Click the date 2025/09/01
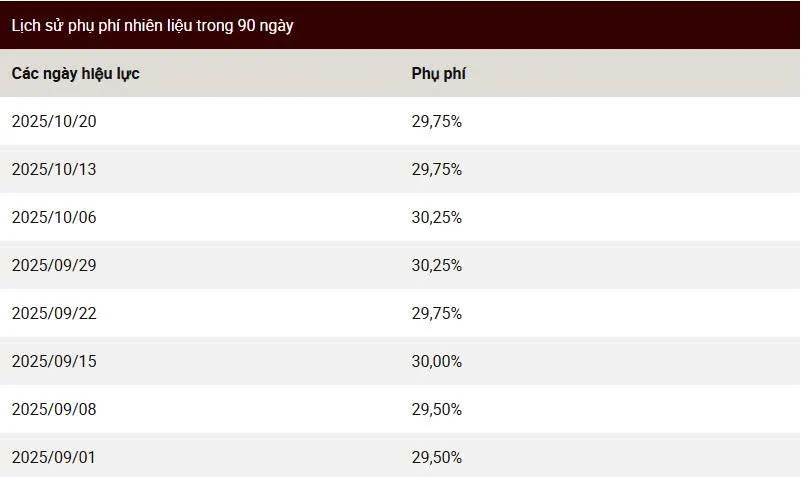801x477 pixels. [54, 457]
